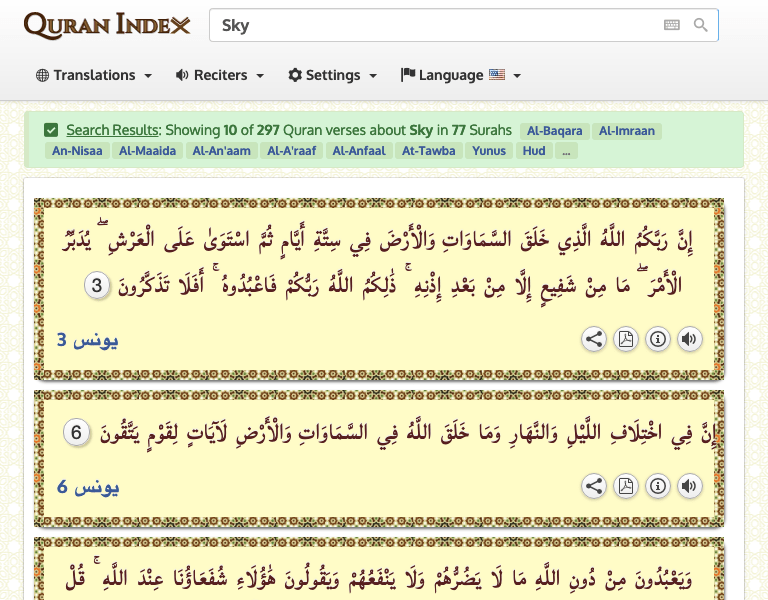Filter results by Al-Maaida
The image size is (768, 600).
(147, 151)
